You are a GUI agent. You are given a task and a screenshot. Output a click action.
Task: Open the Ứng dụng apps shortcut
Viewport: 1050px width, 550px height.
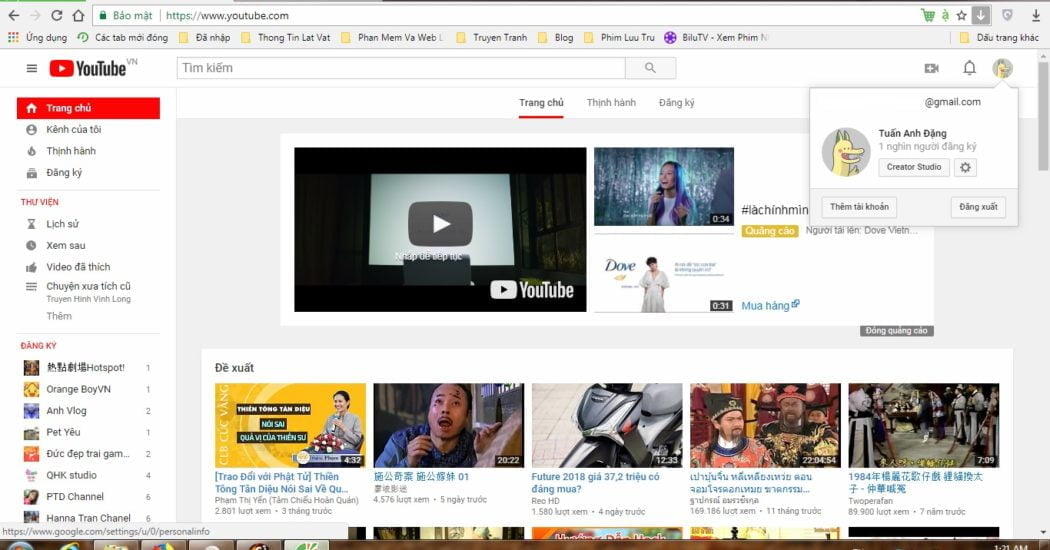[37, 38]
